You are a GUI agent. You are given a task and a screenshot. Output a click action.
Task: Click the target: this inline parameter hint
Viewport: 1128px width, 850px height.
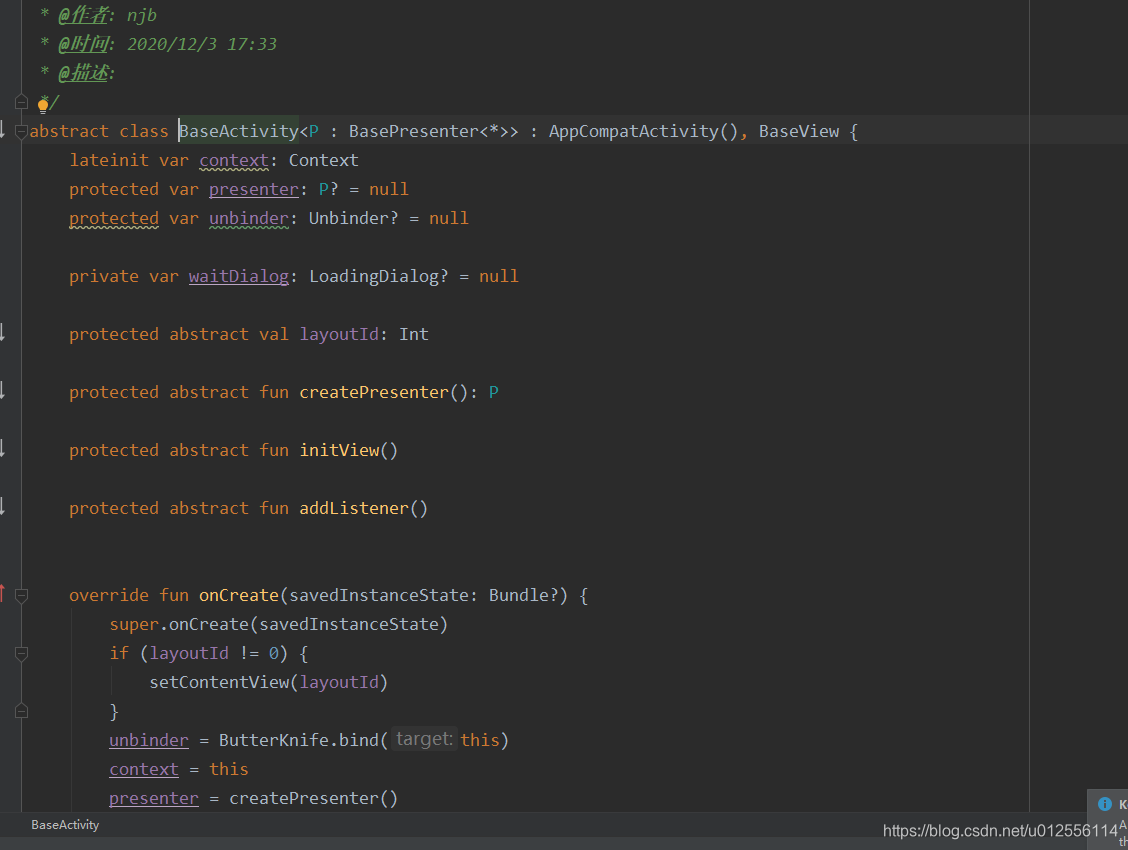point(423,739)
